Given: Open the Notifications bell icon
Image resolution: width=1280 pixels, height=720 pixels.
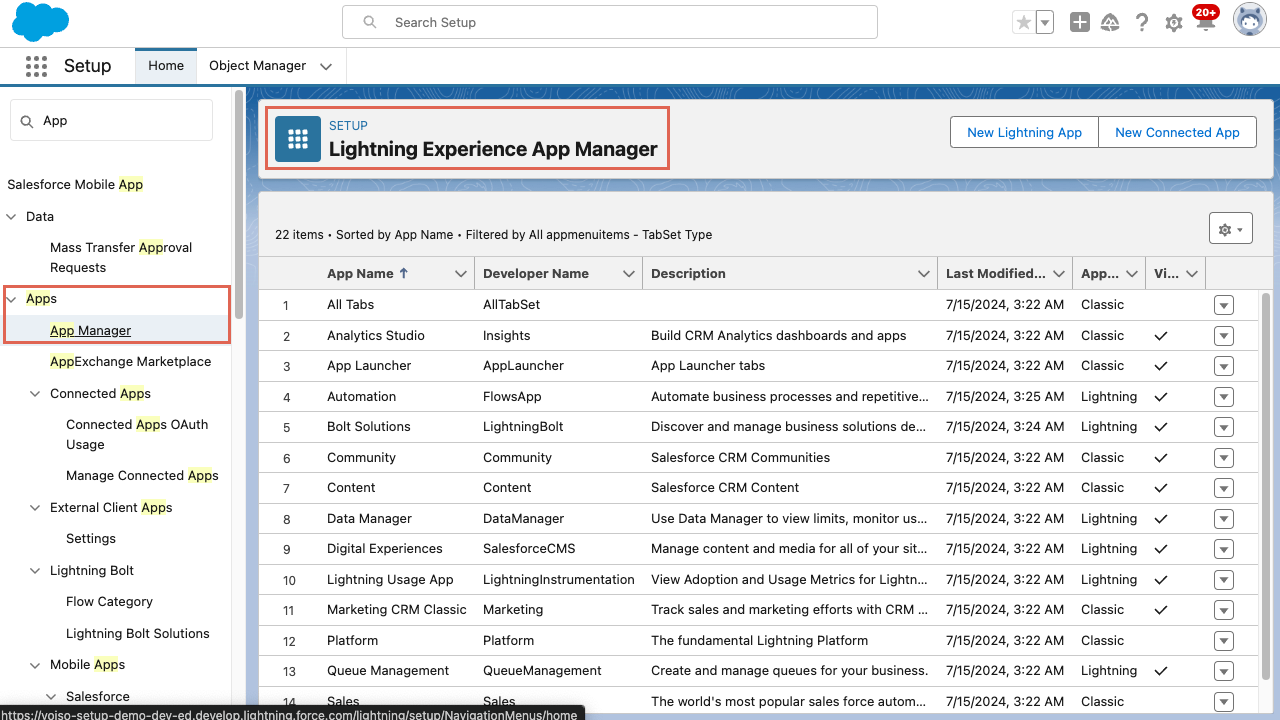Looking at the screenshot, I should (x=1205, y=23).
